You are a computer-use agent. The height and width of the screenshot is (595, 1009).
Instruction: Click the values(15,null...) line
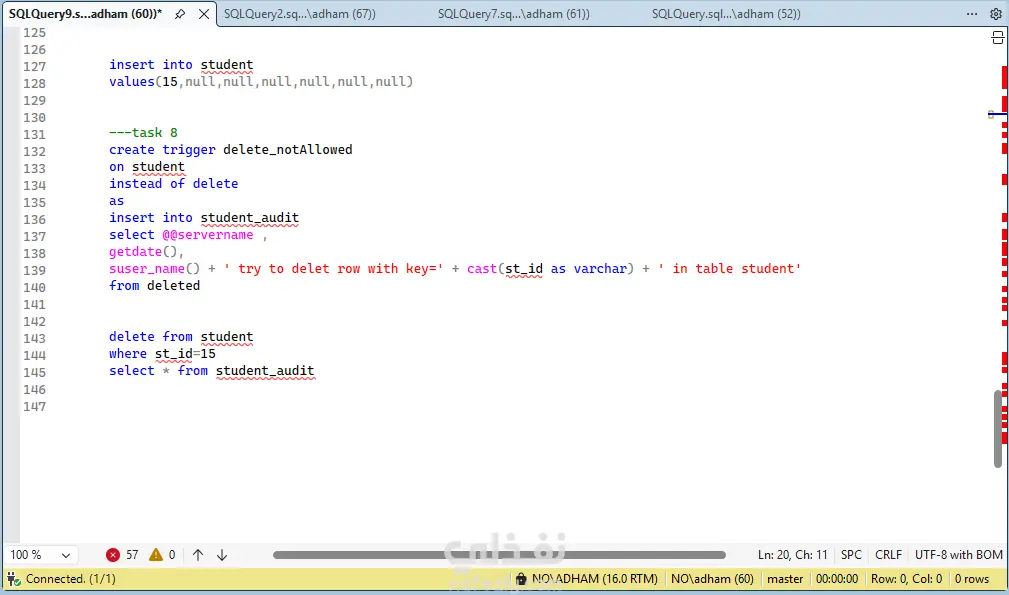[x=261, y=82]
